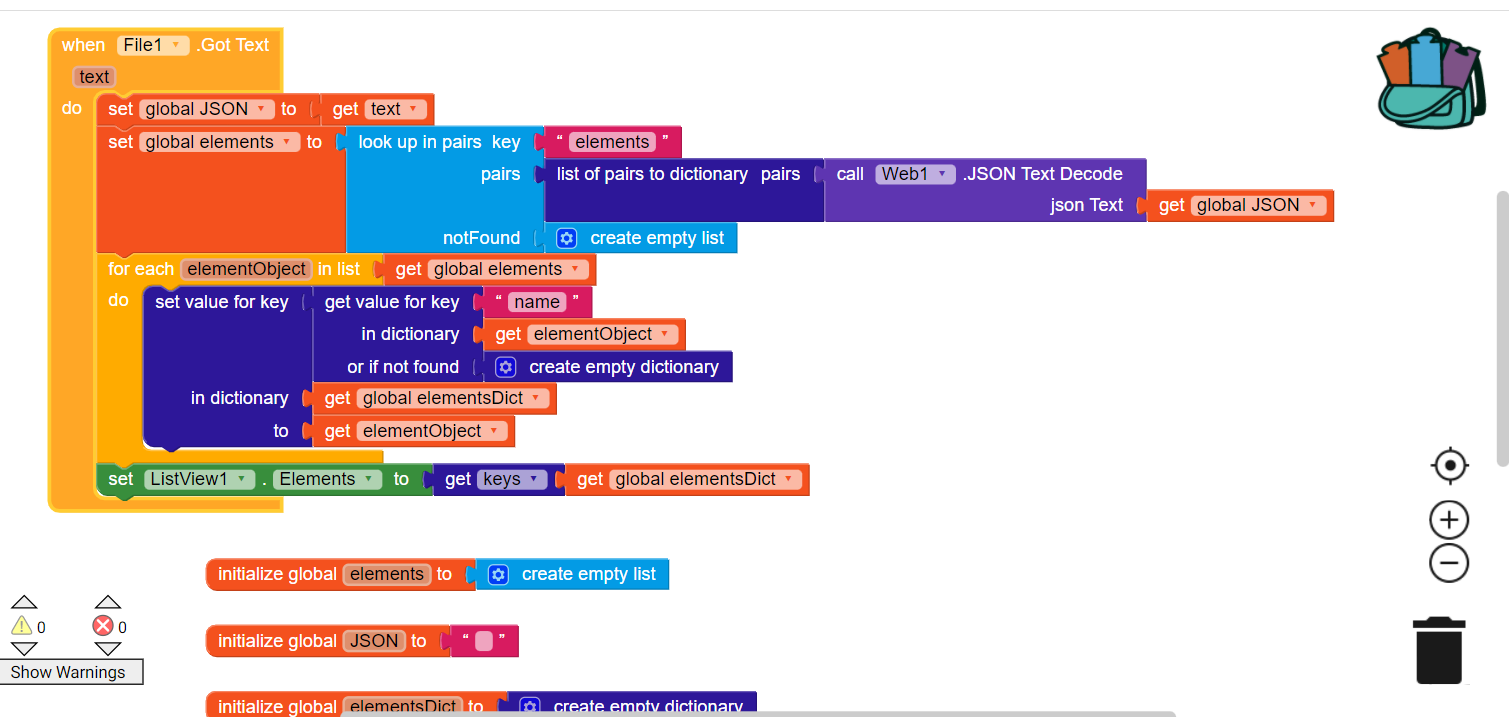The image size is (1509, 717).
Task: Edit the "name" text string block
Action: point(536,302)
